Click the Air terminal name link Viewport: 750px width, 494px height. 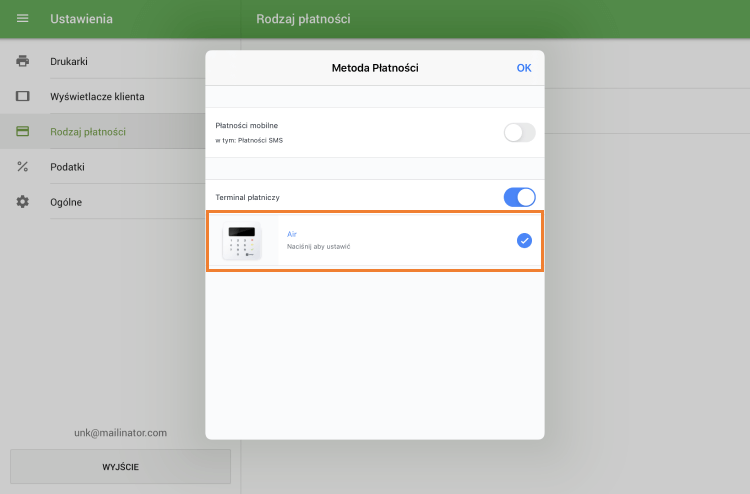pos(292,233)
